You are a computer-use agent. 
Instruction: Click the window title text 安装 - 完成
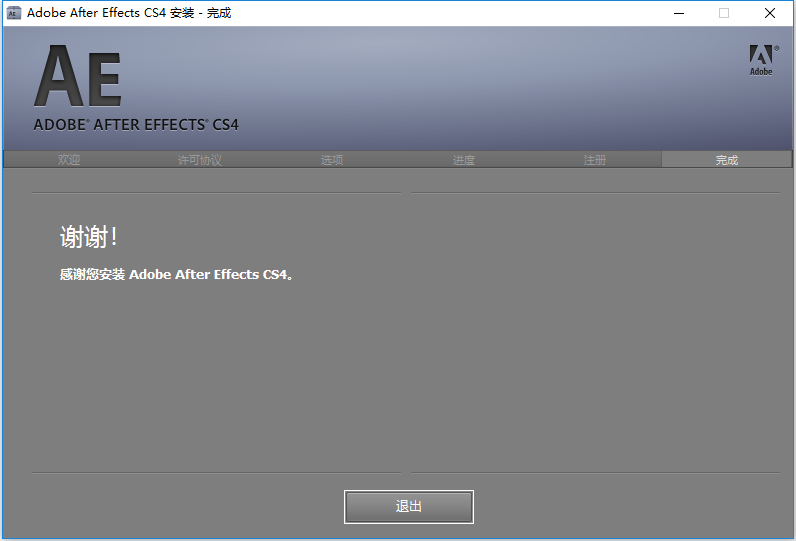tap(201, 13)
